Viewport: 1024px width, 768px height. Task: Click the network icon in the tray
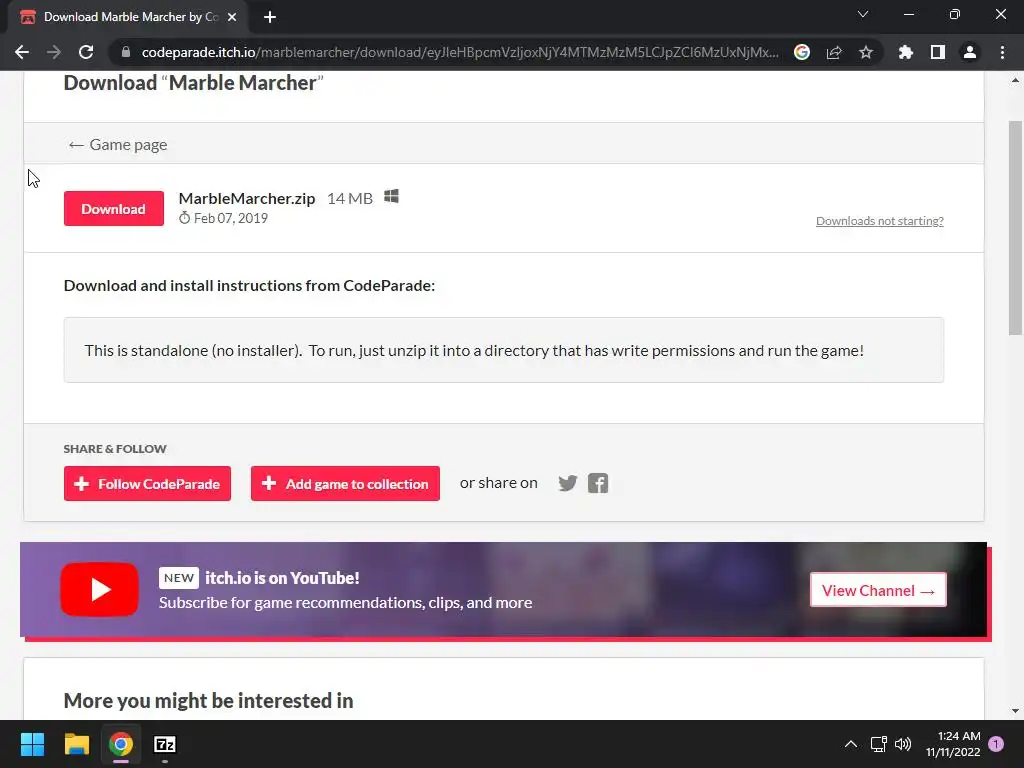[x=878, y=744]
